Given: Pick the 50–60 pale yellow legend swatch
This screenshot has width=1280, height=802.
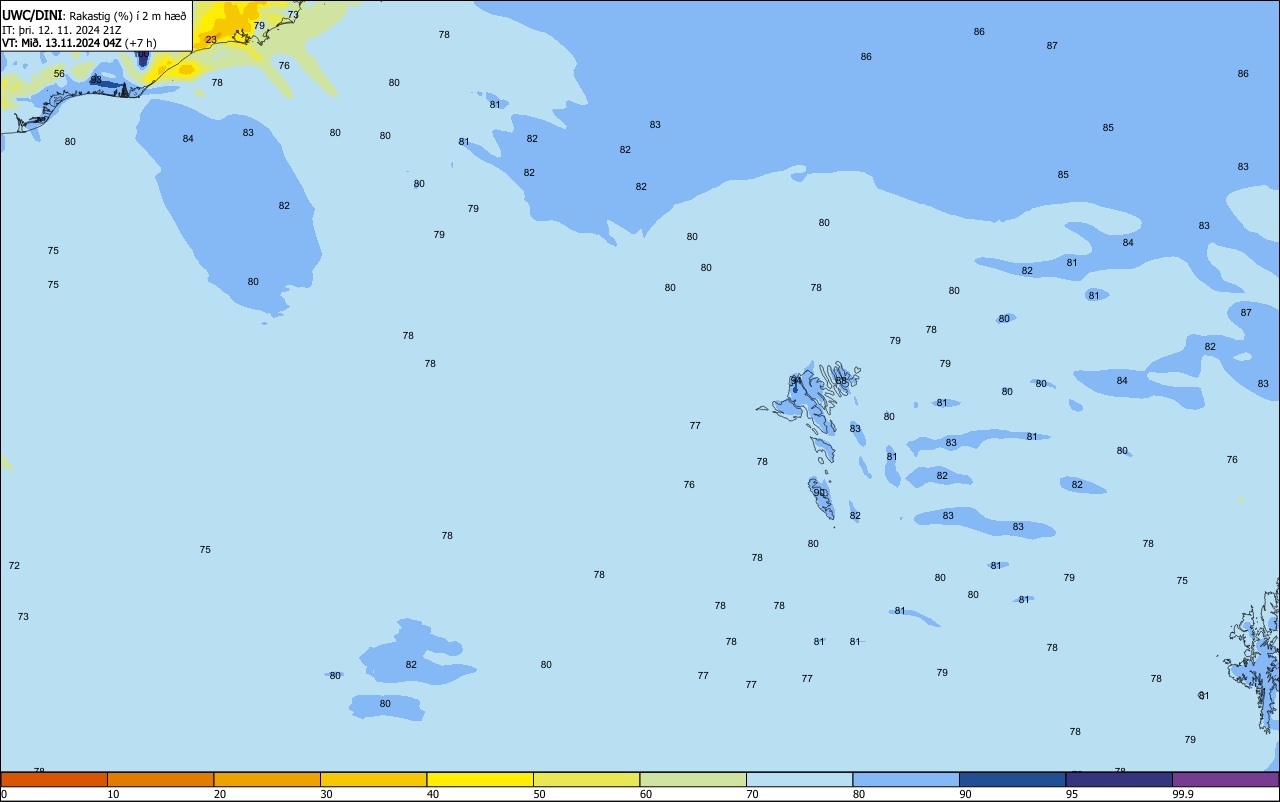Looking at the screenshot, I should point(587,779).
